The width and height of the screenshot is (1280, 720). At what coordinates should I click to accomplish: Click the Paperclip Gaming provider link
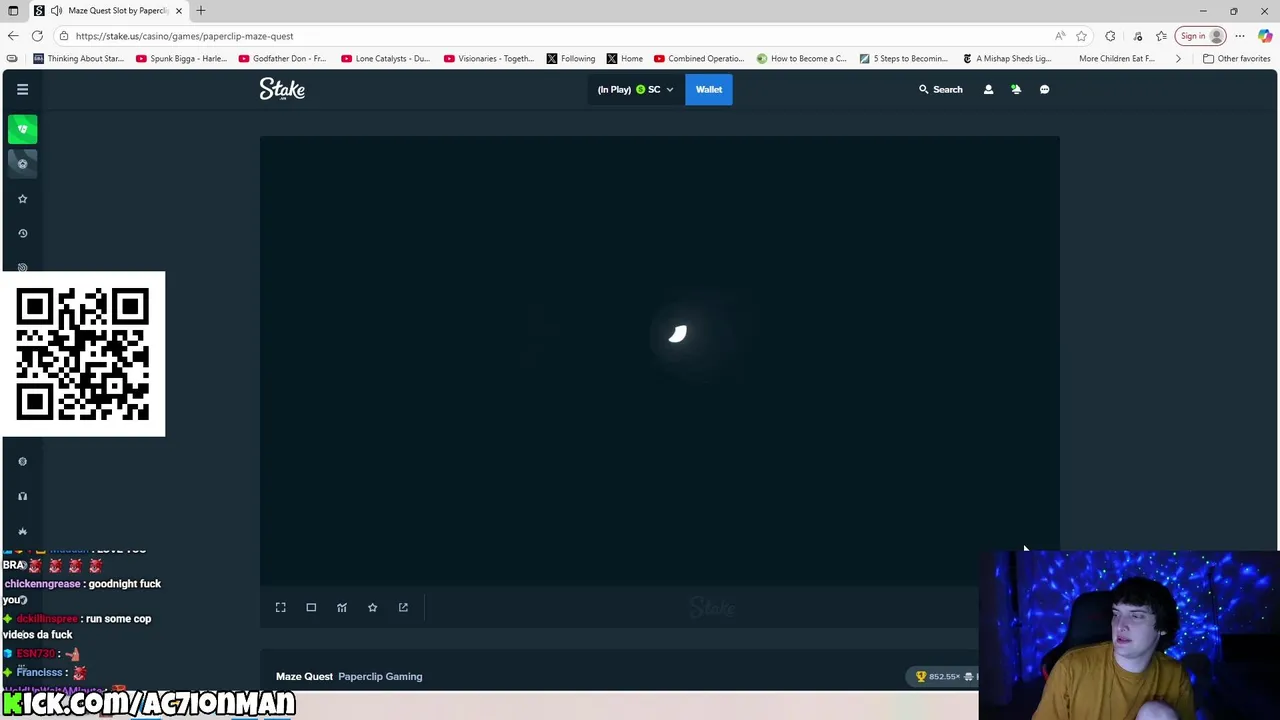tap(380, 676)
